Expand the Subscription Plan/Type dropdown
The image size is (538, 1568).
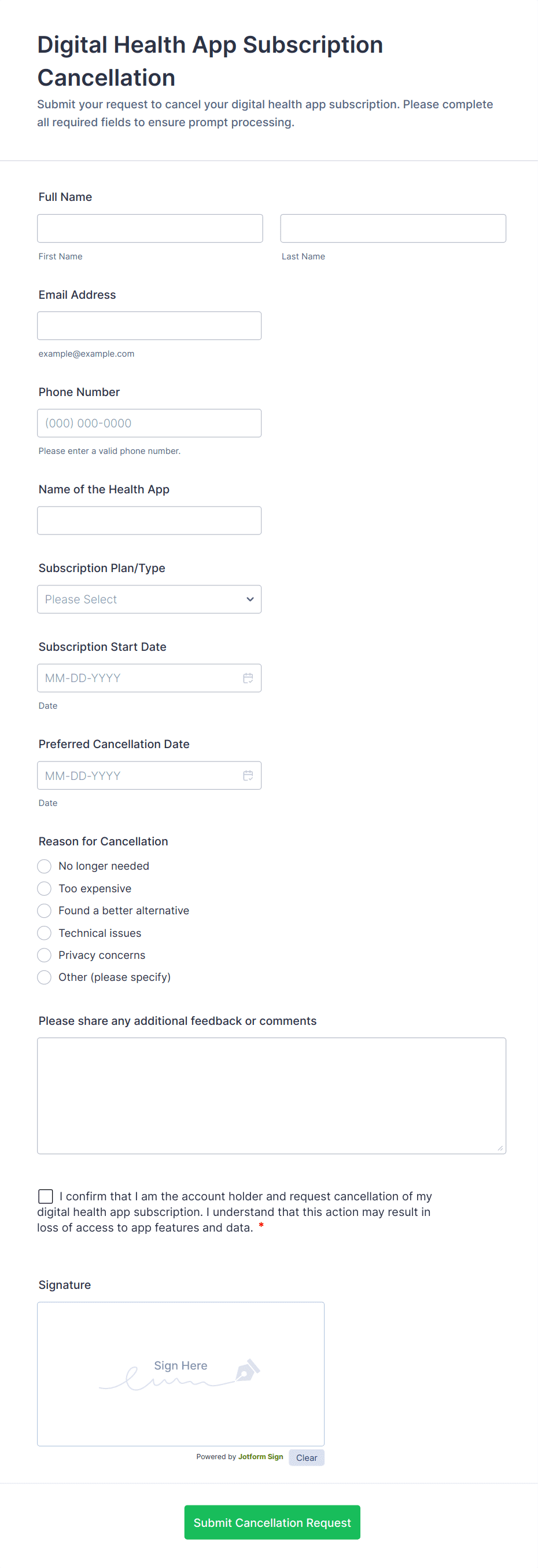pos(149,599)
